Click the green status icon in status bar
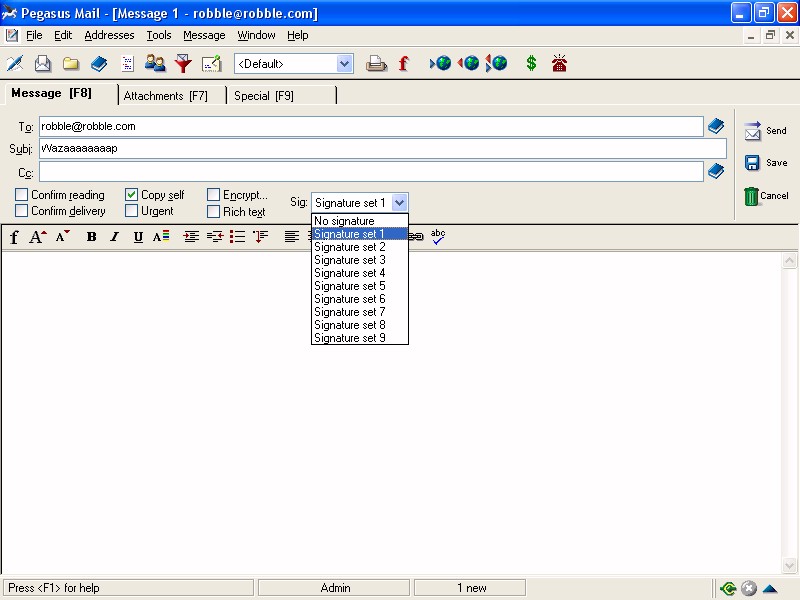Image resolution: width=800 pixels, height=600 pixels. tap(728, 589)
